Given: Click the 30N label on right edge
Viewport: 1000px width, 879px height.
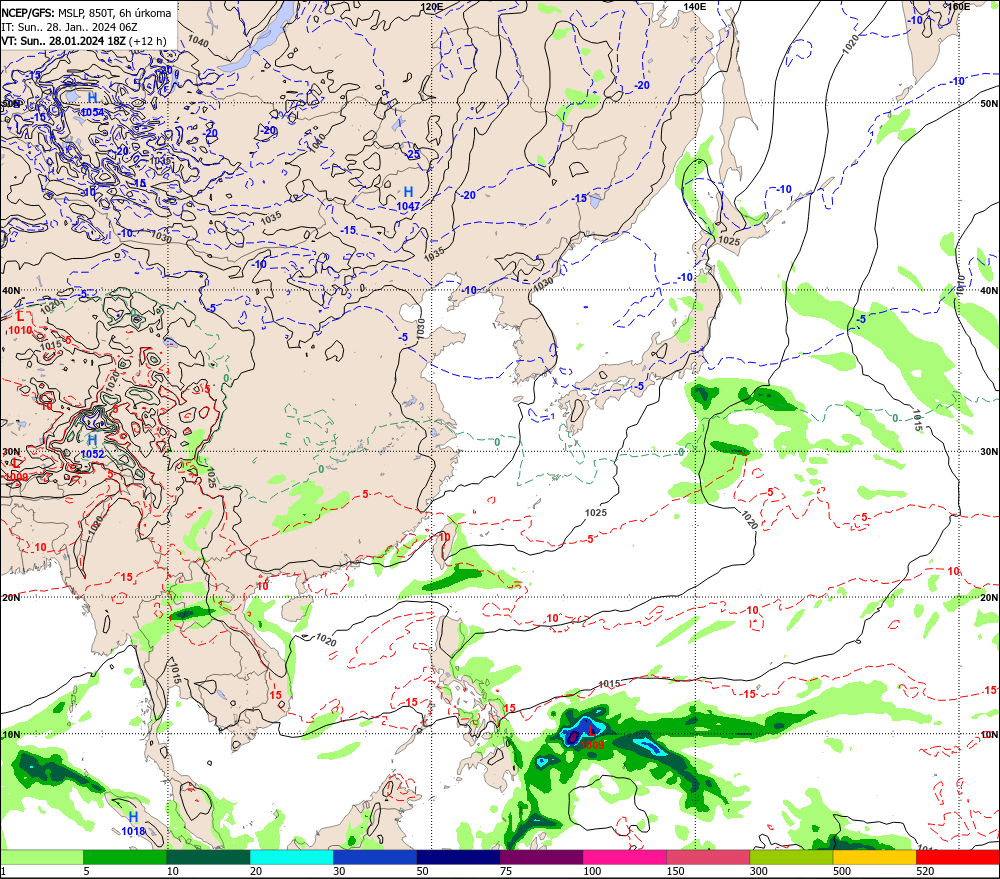Looking at the screenshot, I should (x=989, y=452).
